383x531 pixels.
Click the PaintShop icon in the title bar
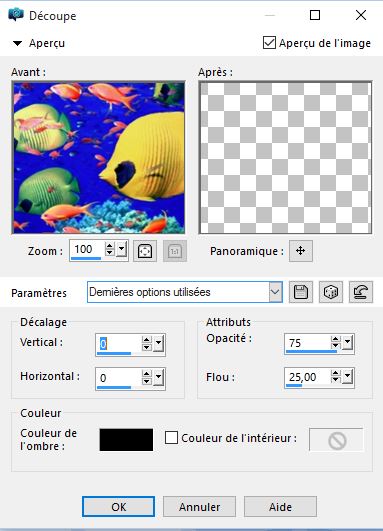point(16,15)
